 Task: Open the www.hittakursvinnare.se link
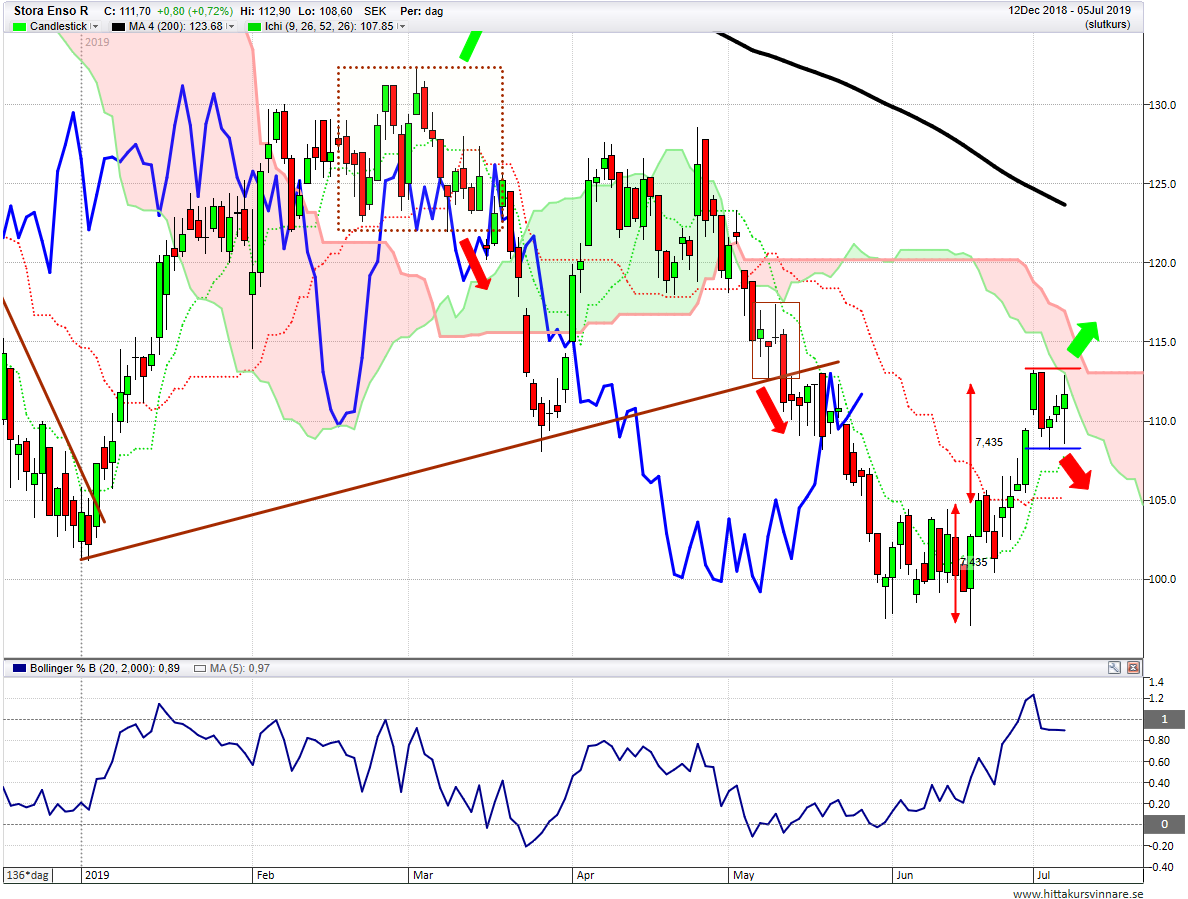[x=1077, y=894]
